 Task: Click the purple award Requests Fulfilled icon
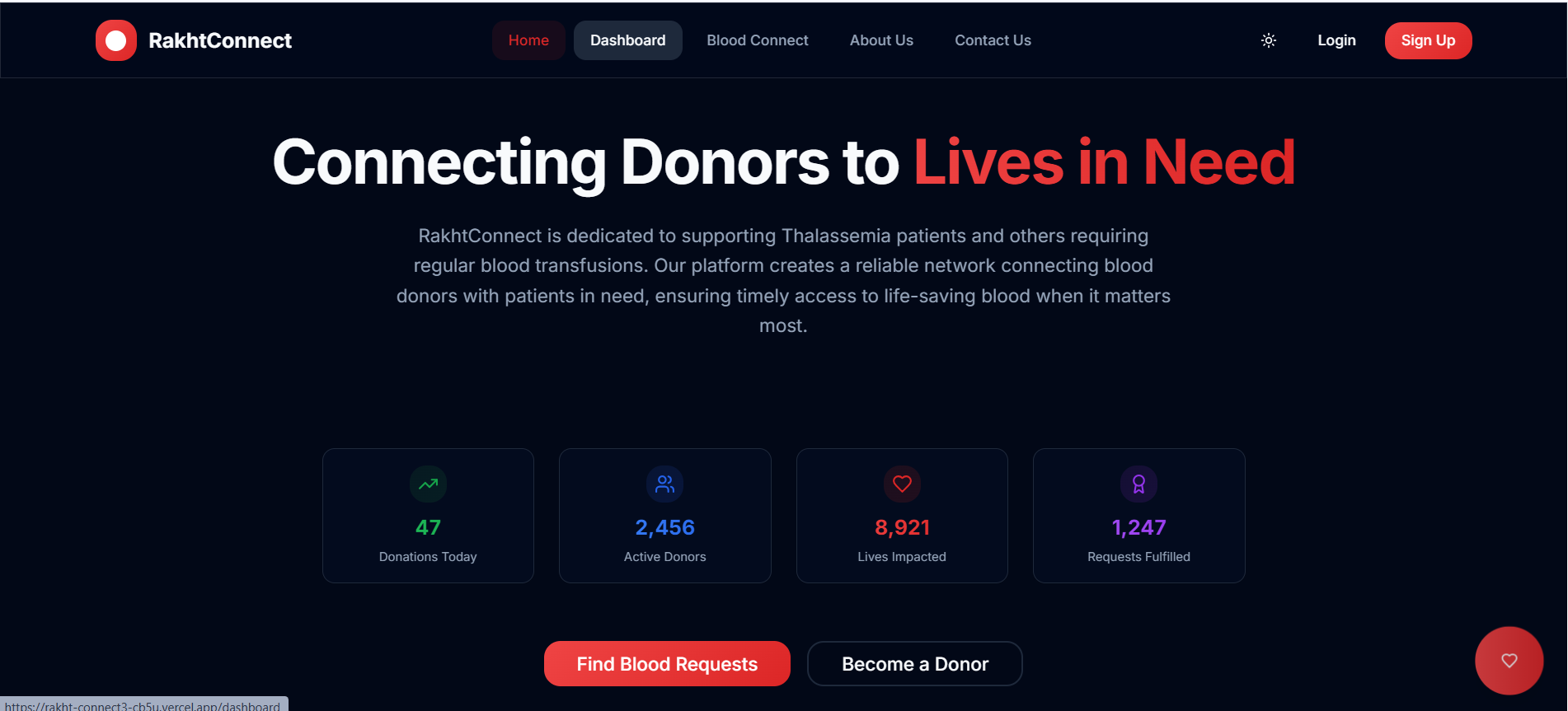1138,484
